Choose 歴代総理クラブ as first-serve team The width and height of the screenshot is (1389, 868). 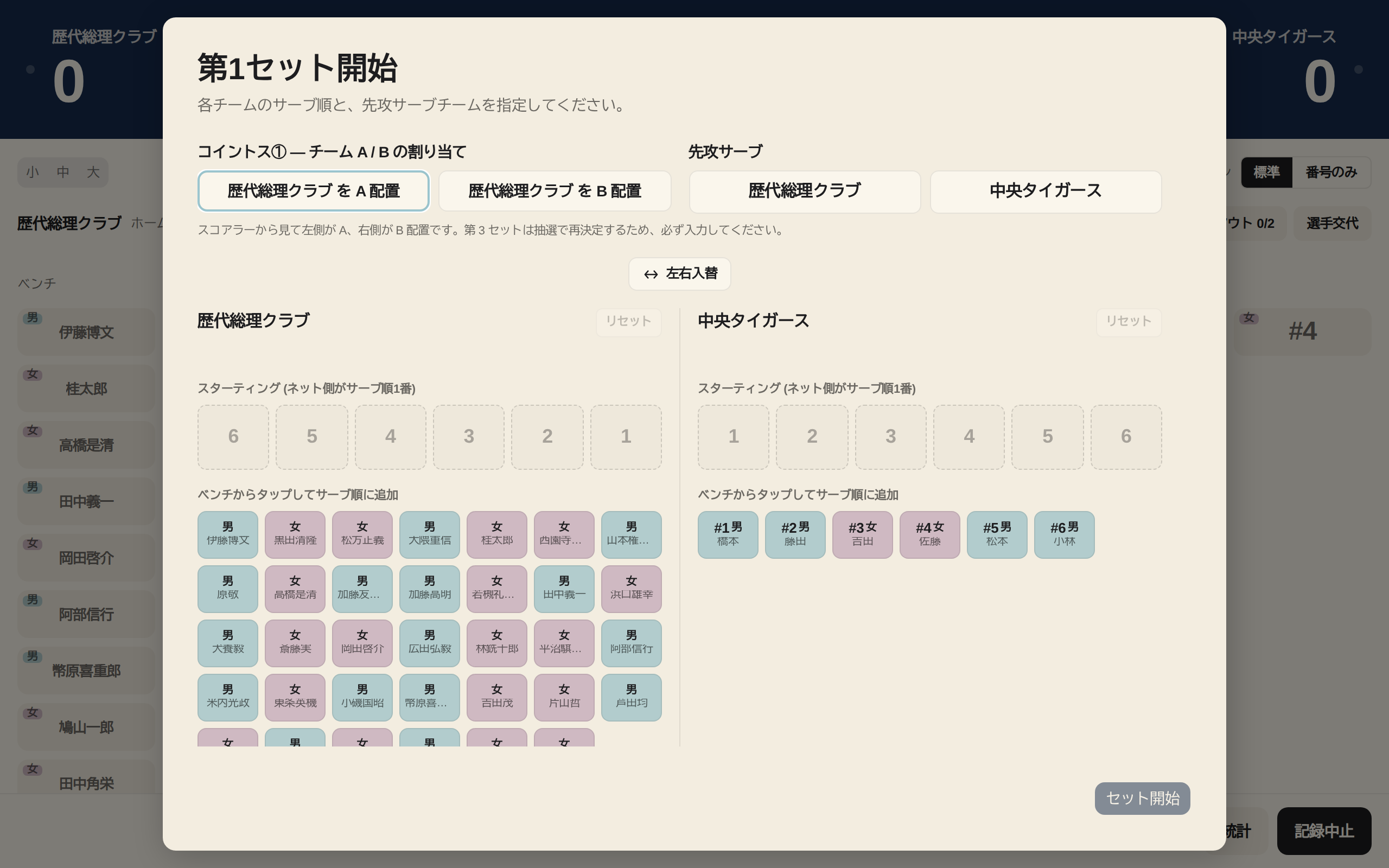click(805, 191)
